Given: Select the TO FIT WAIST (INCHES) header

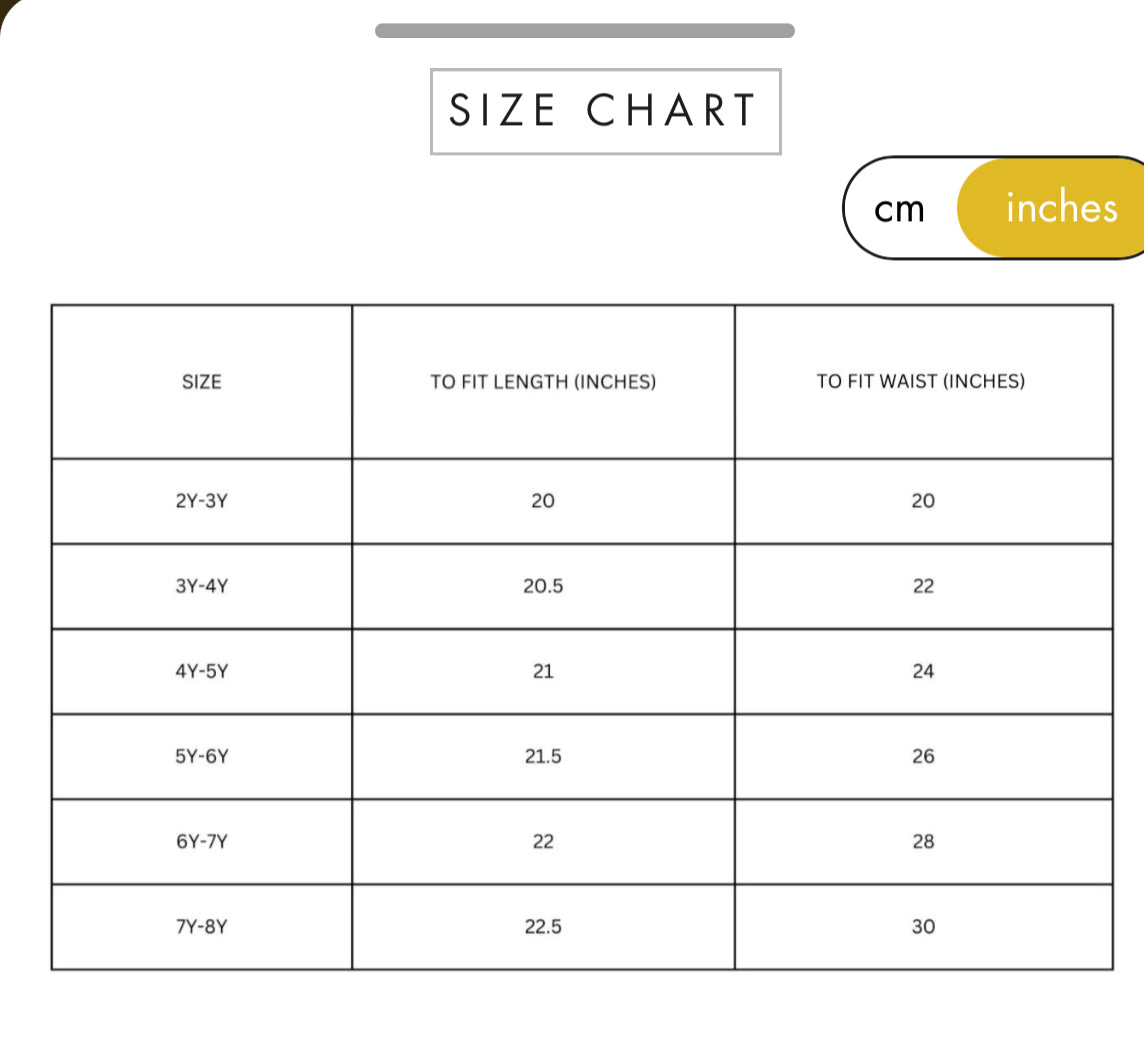Looking at the screenshot, I should click(x=921, y=382).
